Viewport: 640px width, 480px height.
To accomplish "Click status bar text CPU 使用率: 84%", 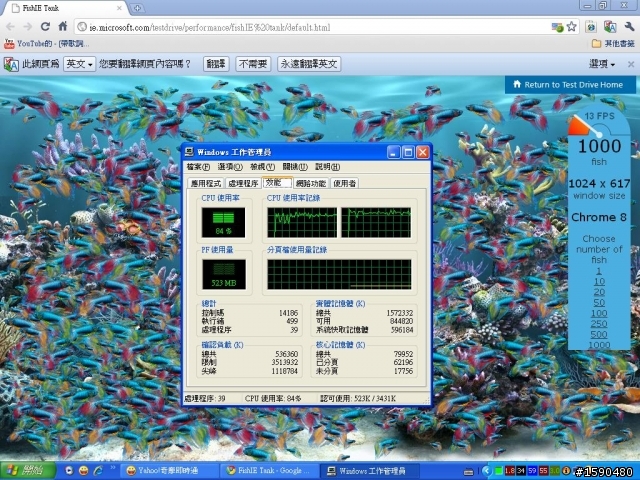I will (x=273, y=398).
